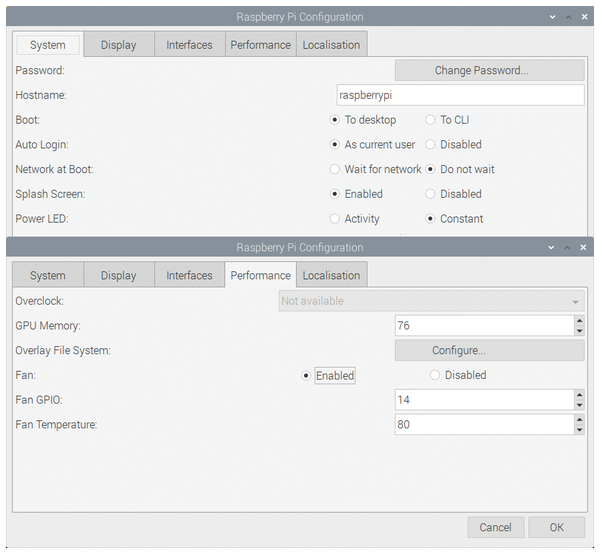This screenshot has height=554, width=600.
Task: Increase GPU Memory with the up arrow
Action: click(579, 321)
